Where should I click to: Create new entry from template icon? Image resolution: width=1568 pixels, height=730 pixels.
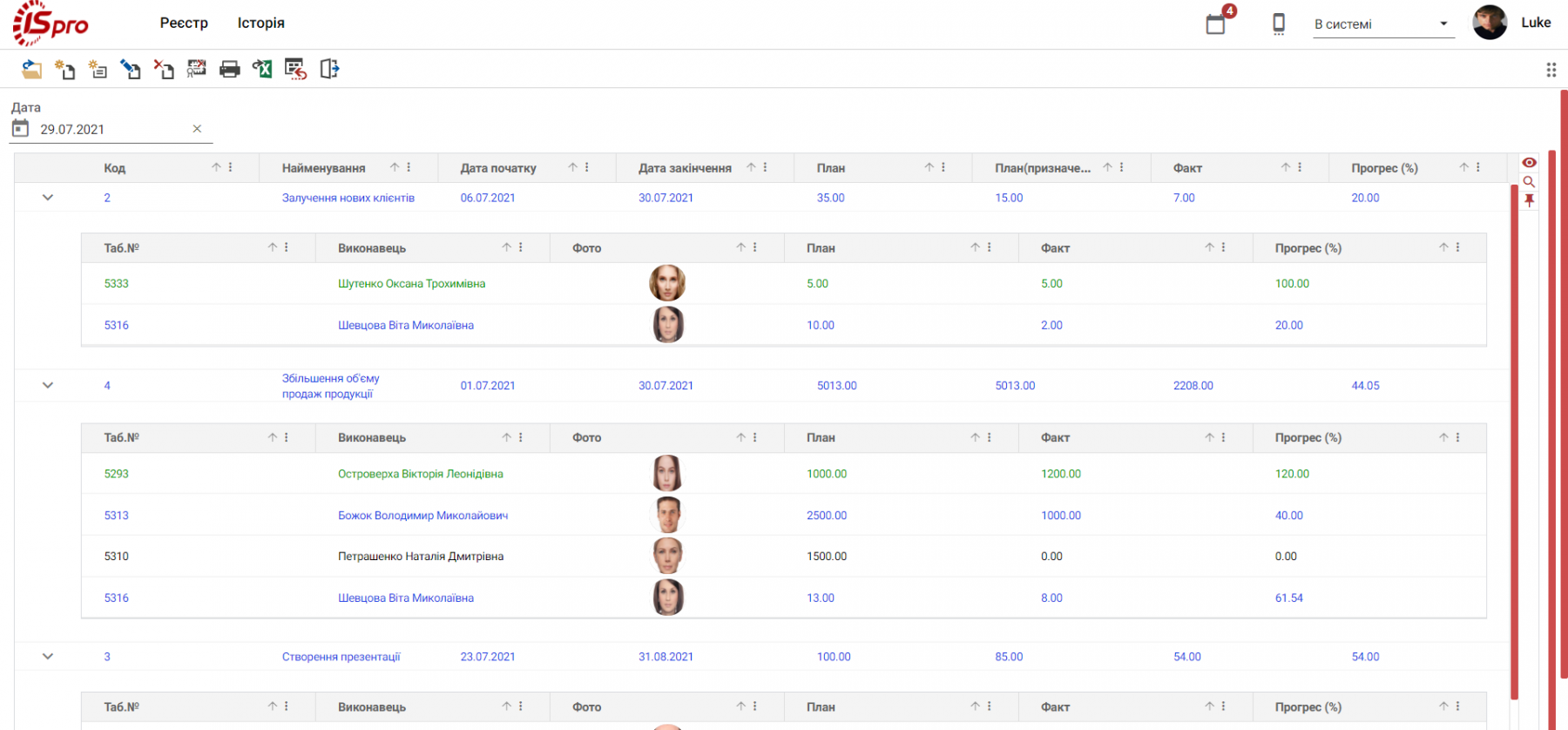click(98, 69)
